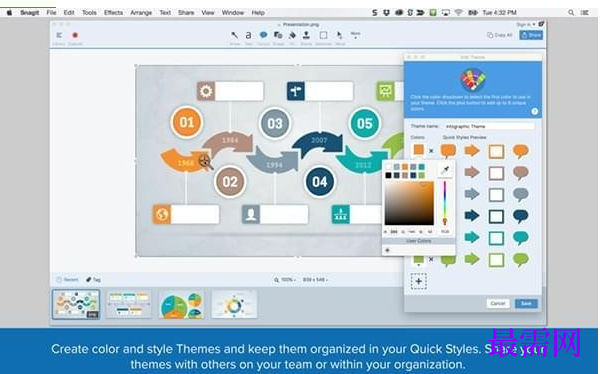
Task: Select the donut chart thumbnail in tray
Action: coord(234,304)
